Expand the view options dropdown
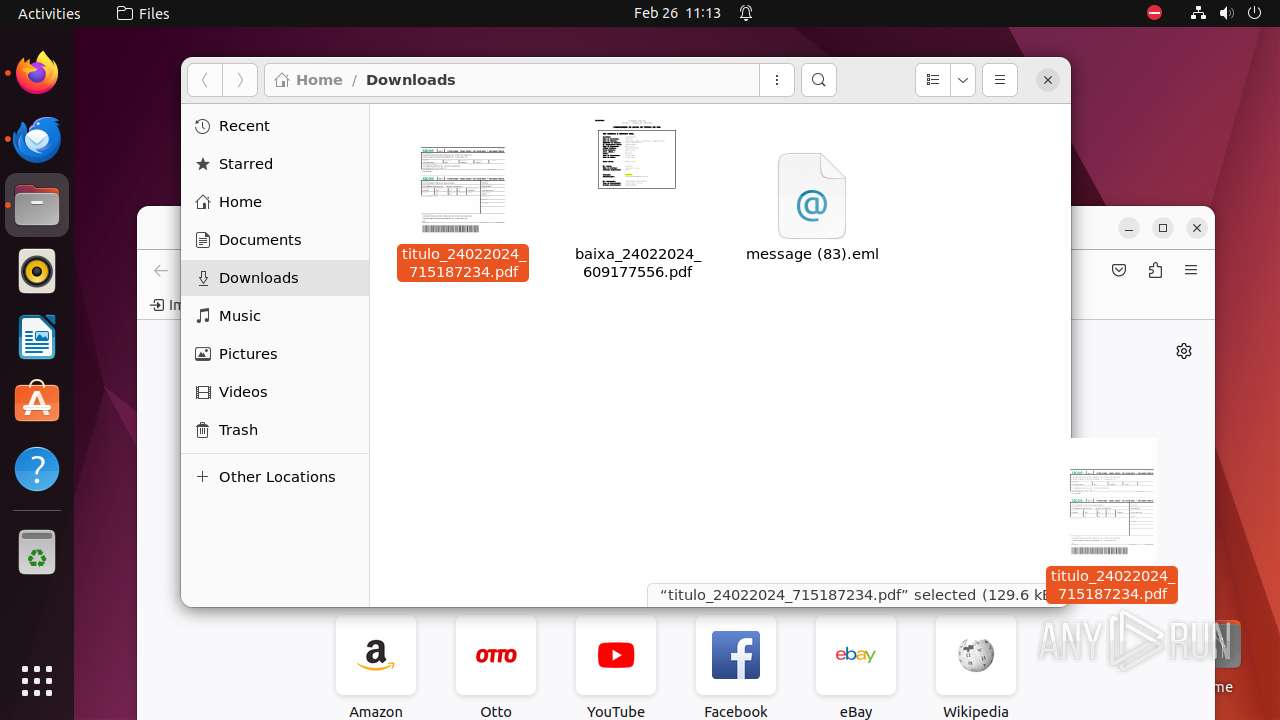 962,80
